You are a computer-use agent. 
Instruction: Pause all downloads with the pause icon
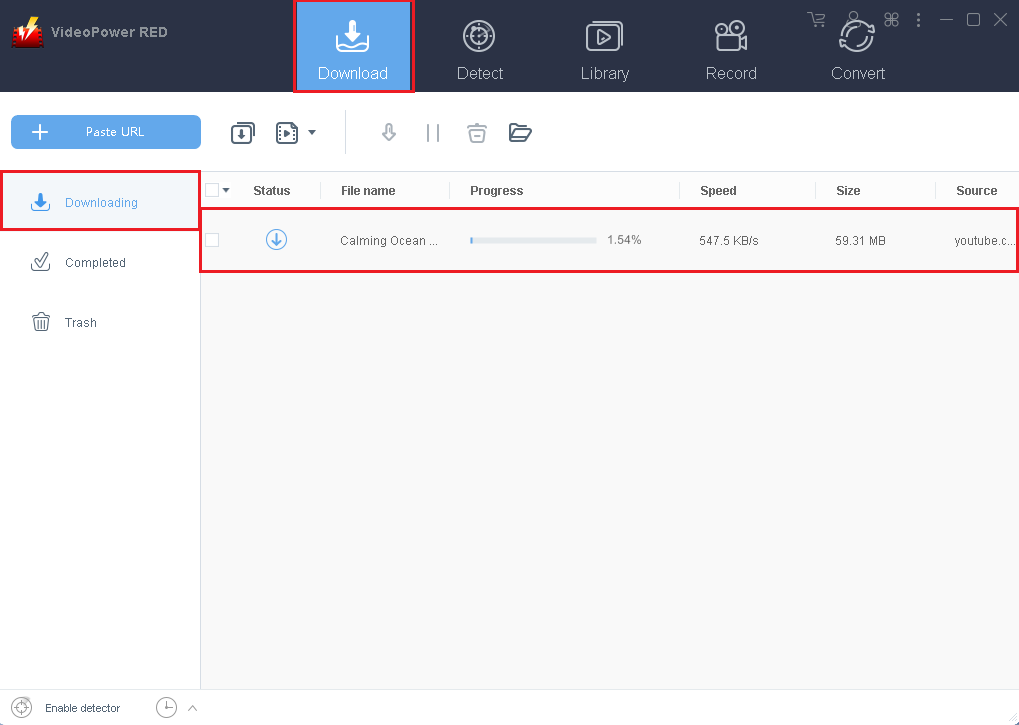(x=433, y=132)
